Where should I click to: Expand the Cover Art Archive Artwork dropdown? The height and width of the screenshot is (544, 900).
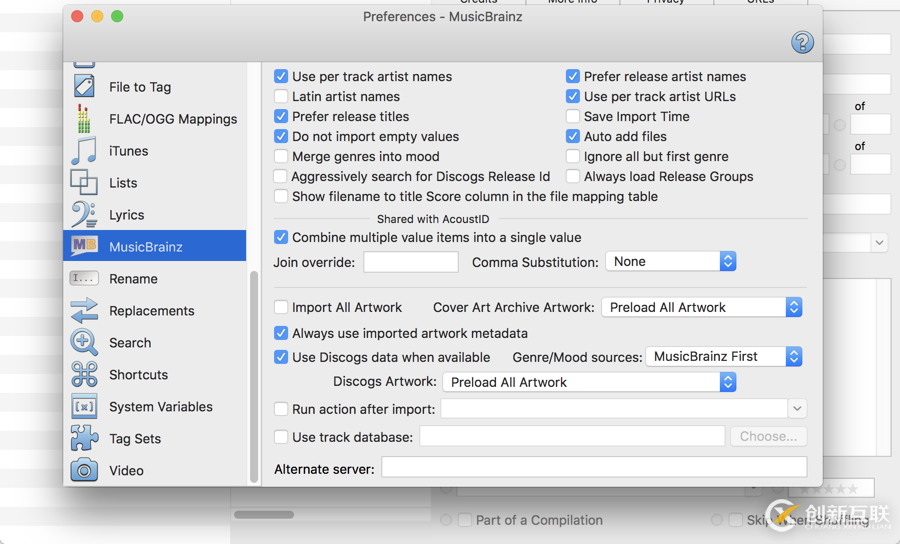tap(702, 308)
